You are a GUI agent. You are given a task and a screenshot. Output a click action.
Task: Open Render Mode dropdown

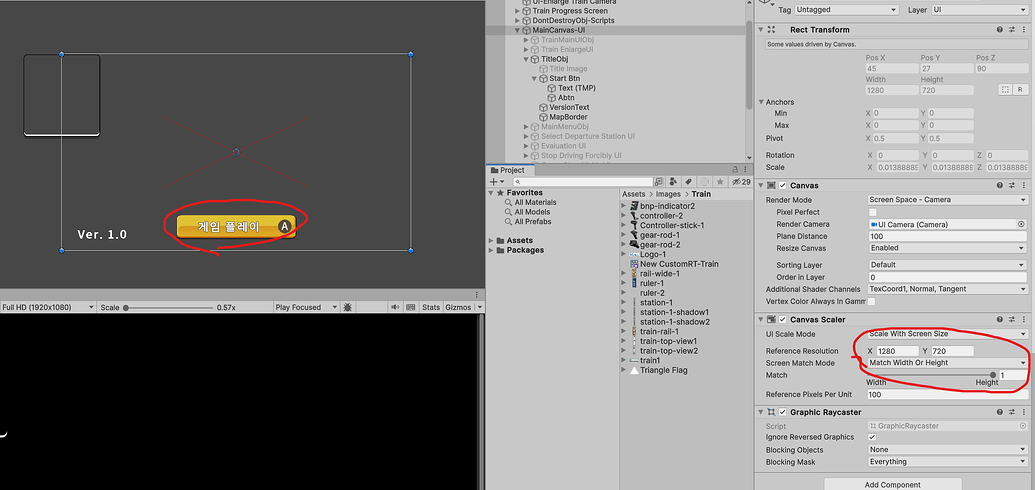948,200
